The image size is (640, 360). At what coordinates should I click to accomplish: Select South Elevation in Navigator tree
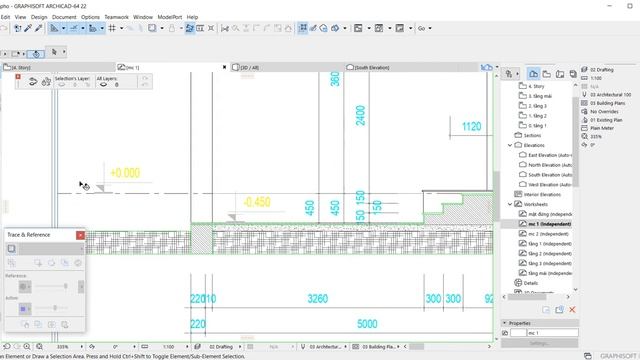click(x=550, y=175)
